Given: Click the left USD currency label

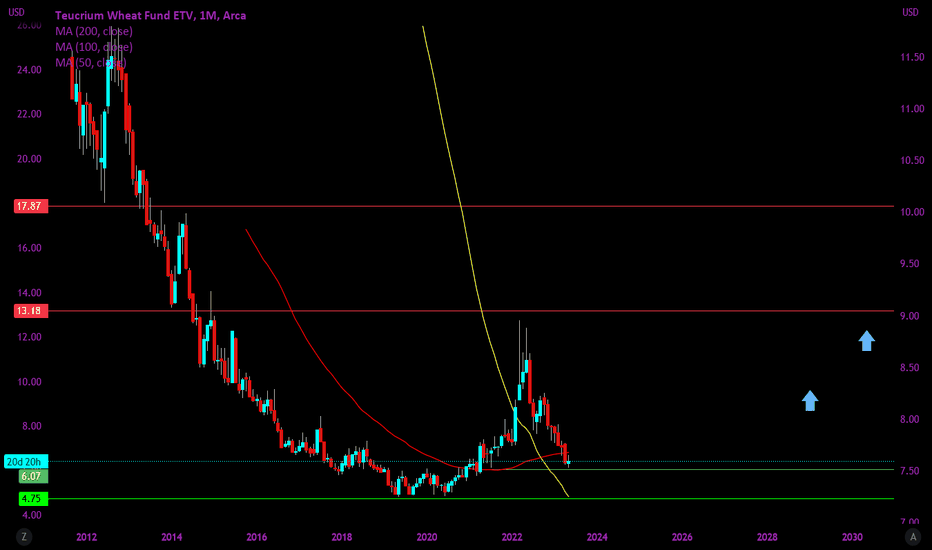Looking at the screenshot, I should click(16, 12).
